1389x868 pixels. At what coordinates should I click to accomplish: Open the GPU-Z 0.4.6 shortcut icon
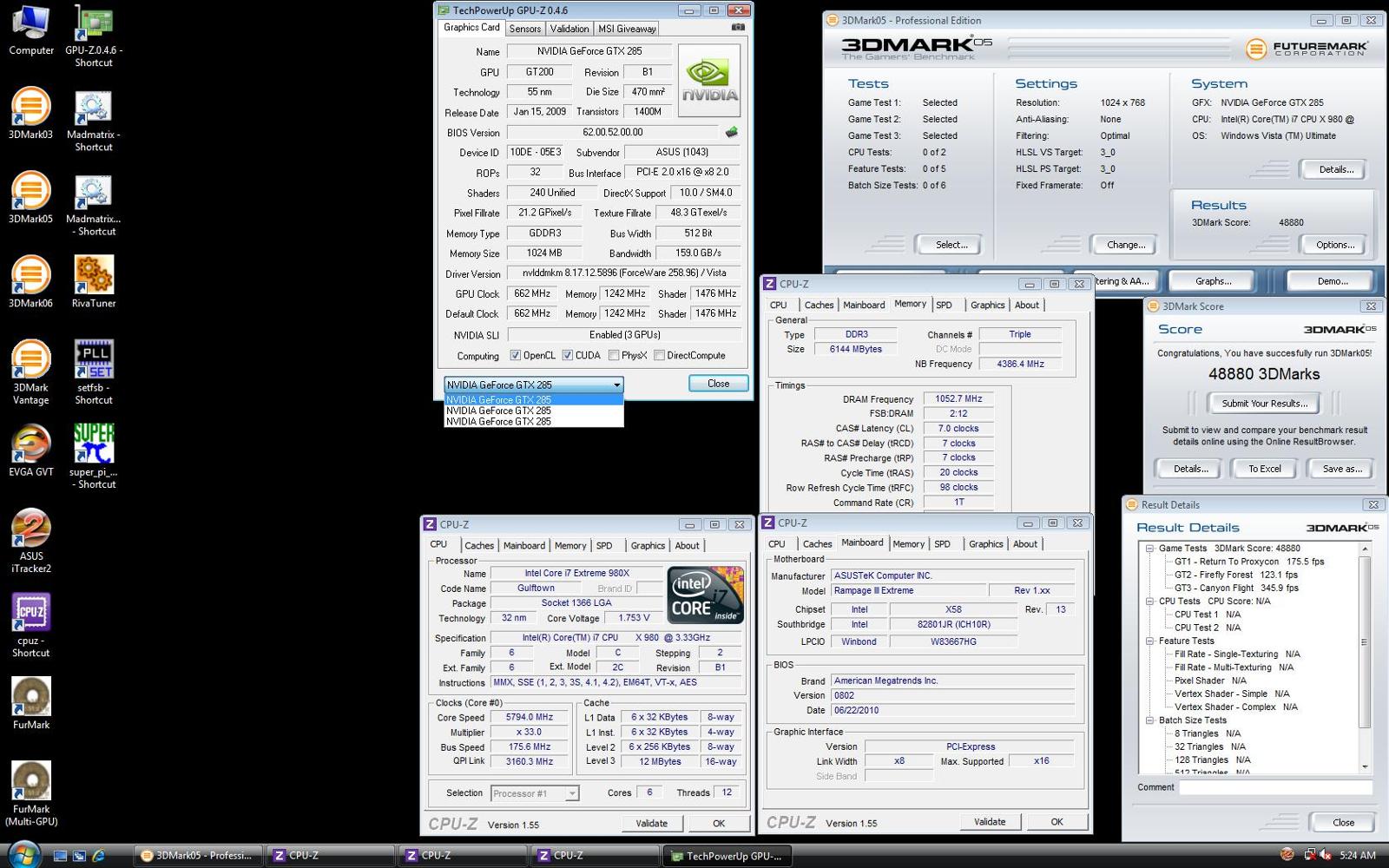click(94, 36)
